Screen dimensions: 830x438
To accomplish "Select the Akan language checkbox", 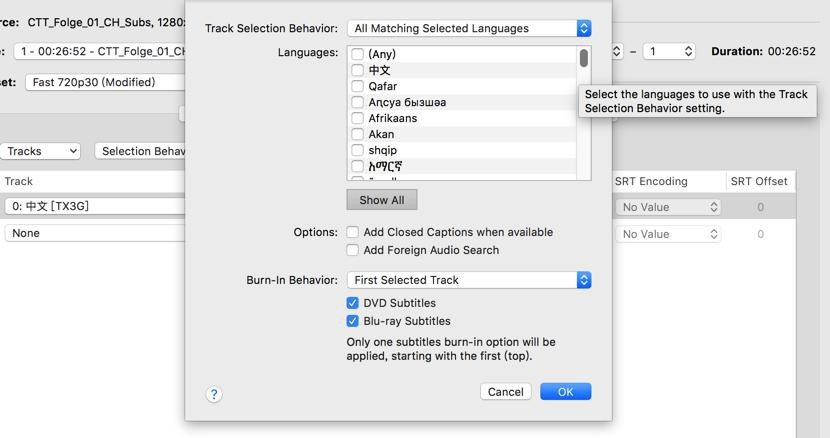I will point(357,134).
